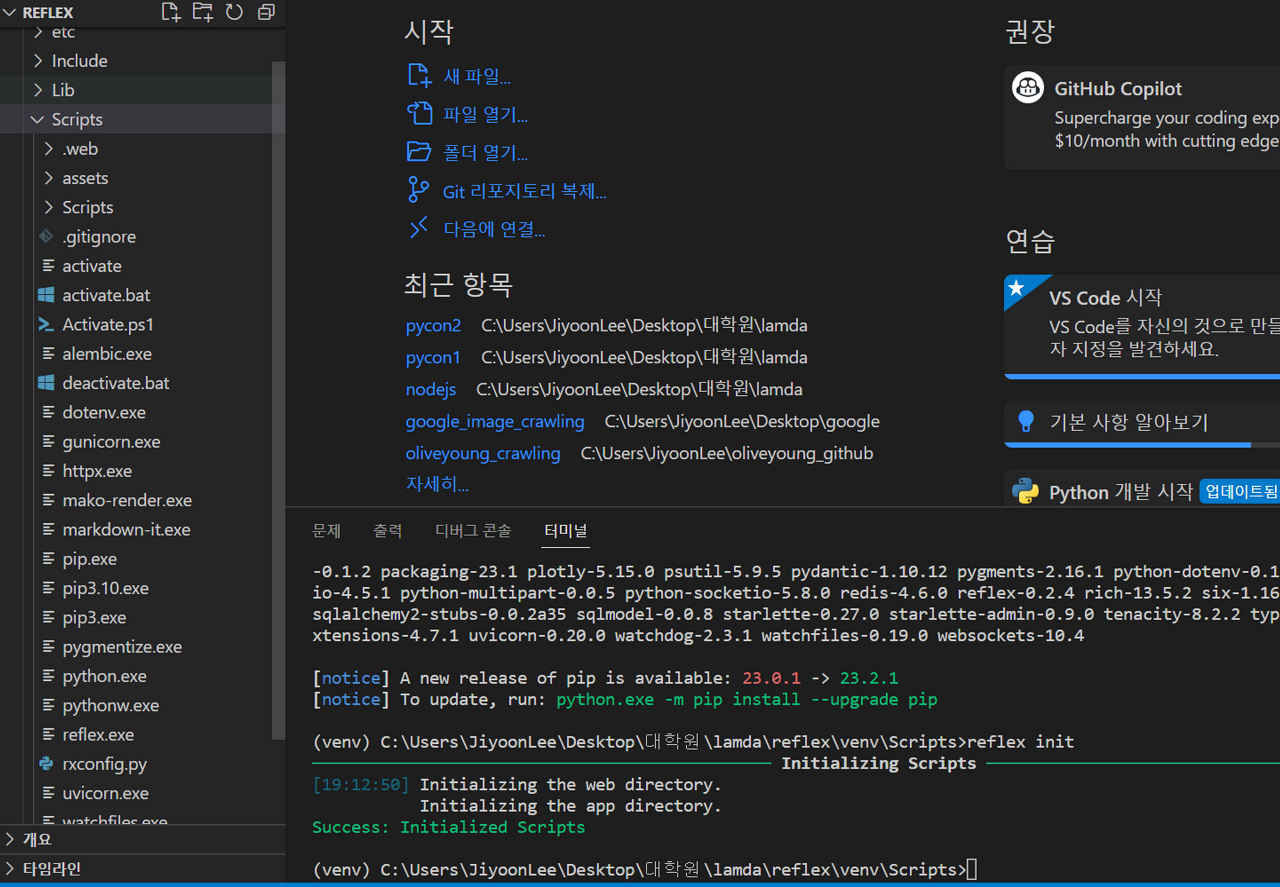Viewport: 1280px width, 887px height.
Task: Click Git 리포지토리 복제... clone link
Action: click(x=524, y=191)
